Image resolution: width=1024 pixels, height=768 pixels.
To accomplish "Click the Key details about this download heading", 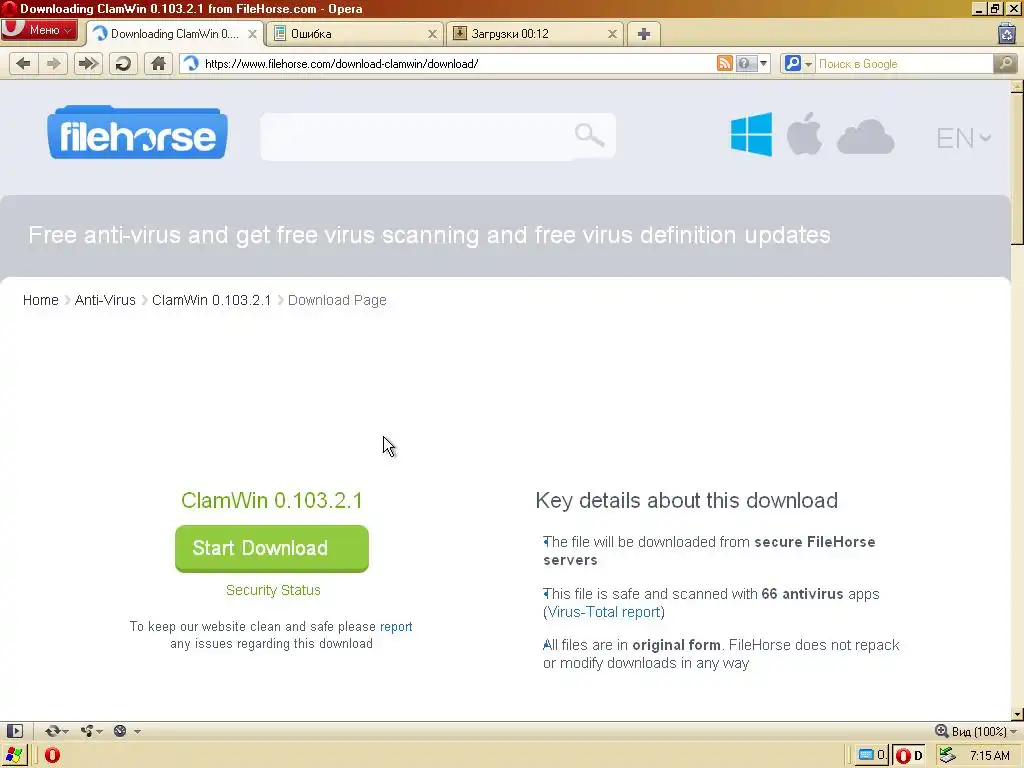I will pos(686,500).
